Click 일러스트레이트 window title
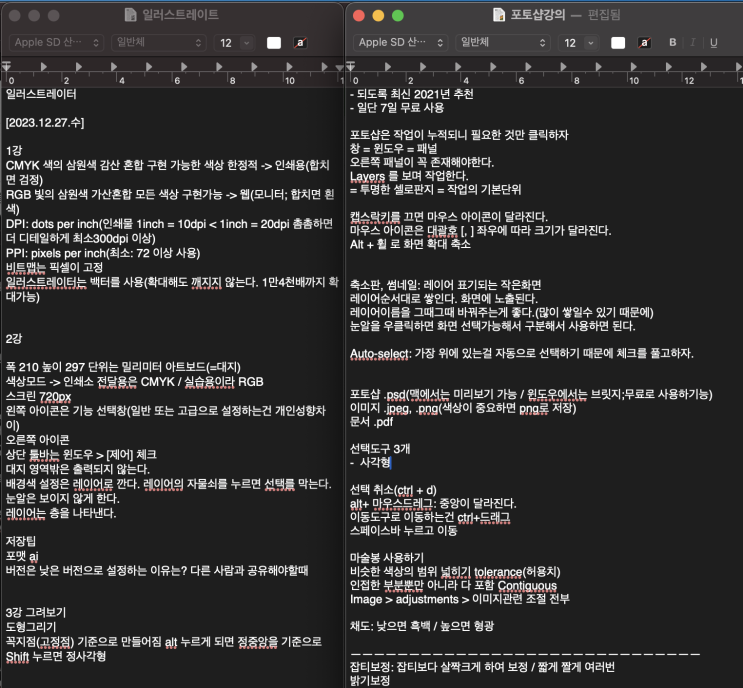The image size is (743, 688). [x=181, y=15]
